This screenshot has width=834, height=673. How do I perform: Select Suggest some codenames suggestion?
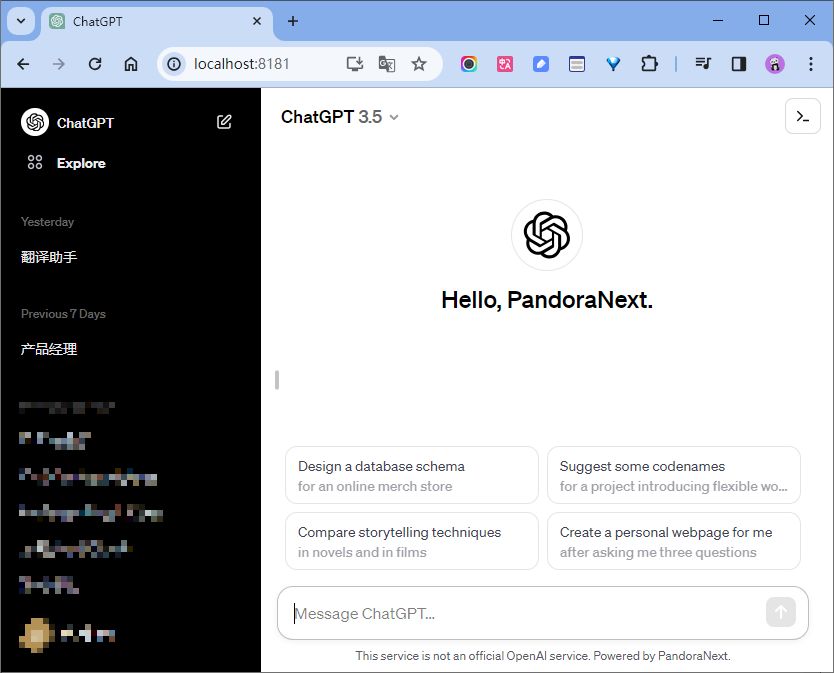673,475
